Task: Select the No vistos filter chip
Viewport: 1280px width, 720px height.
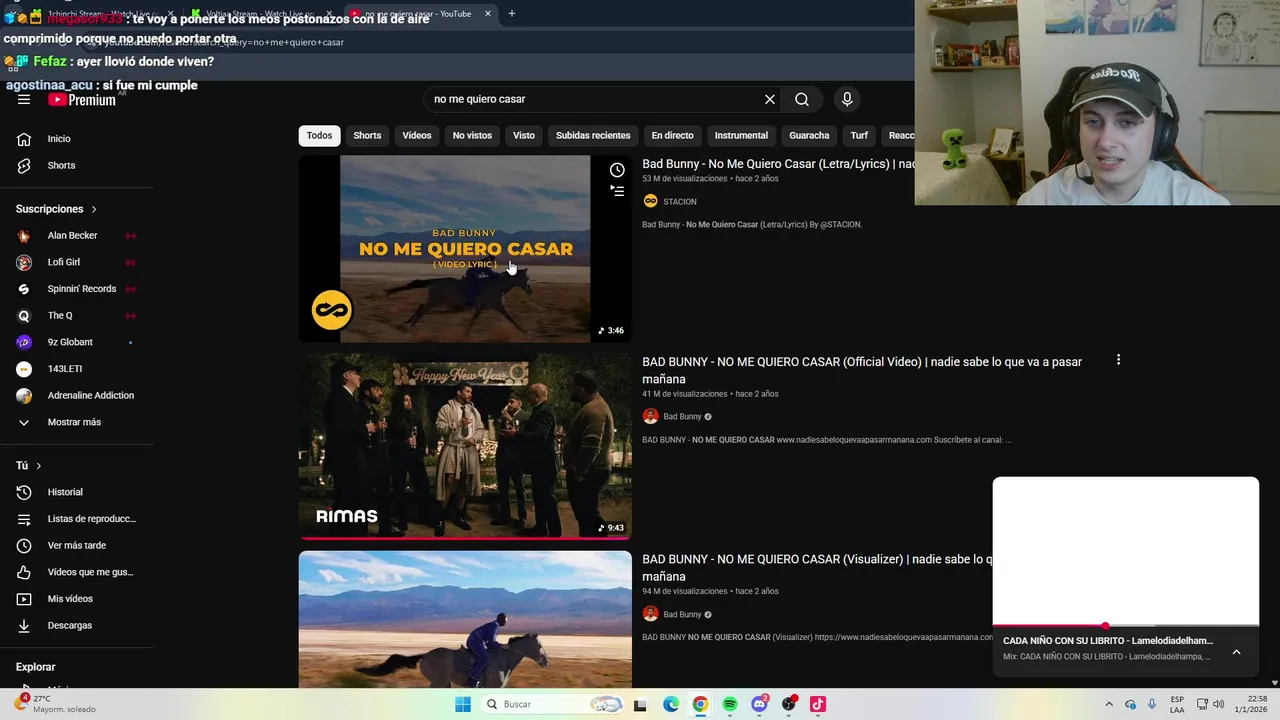Action: point(472,135)
